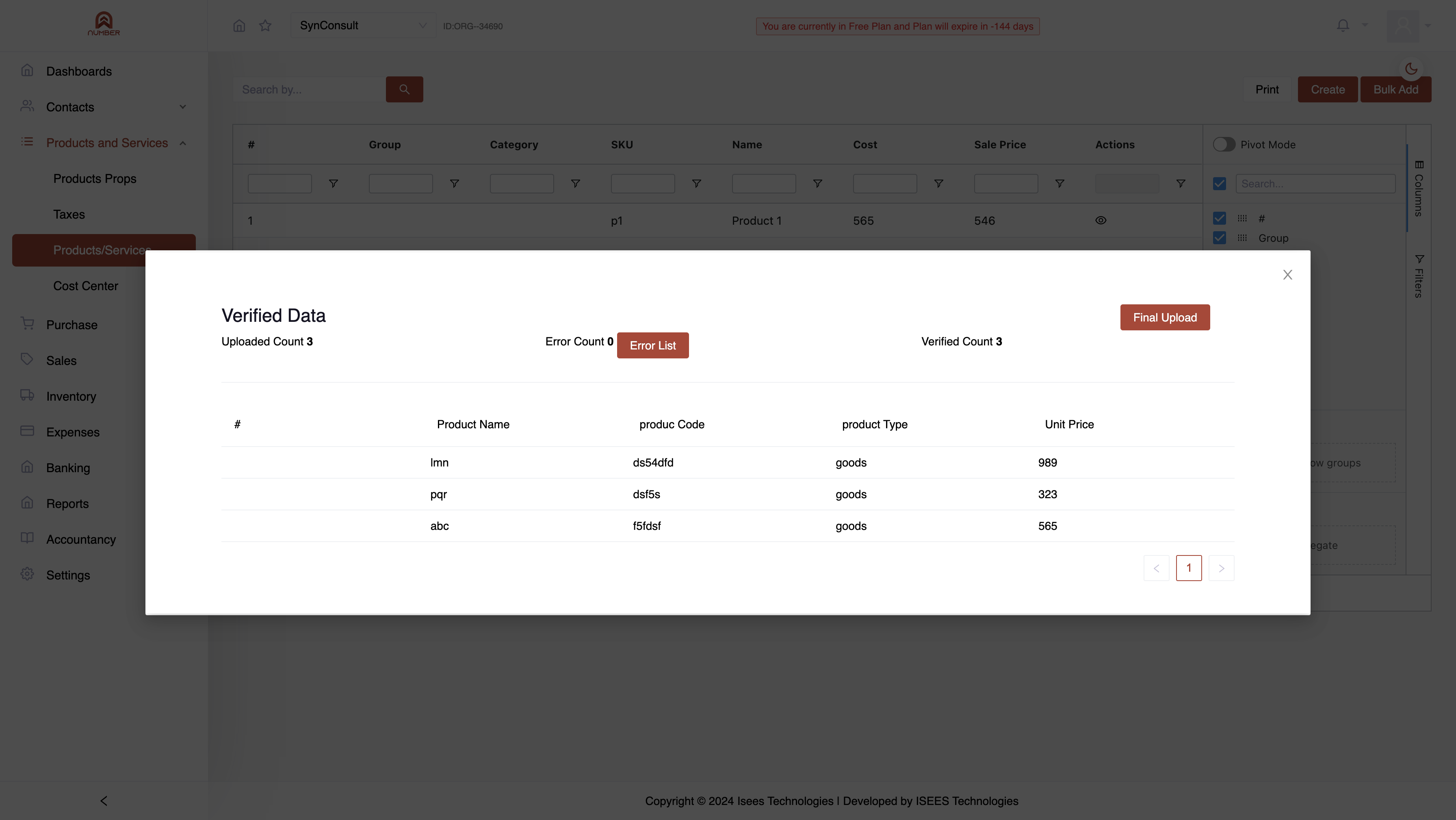Close the Verified Data dialog

coord(1287,275)
